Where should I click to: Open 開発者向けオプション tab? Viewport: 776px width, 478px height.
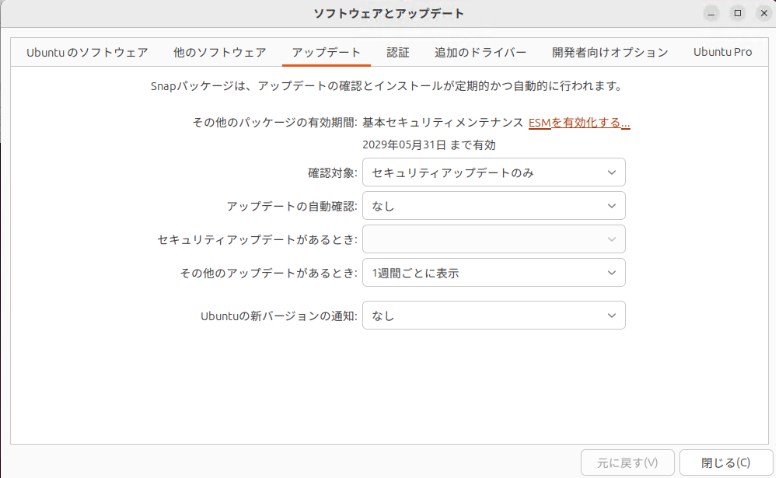[x=609, y=52]
